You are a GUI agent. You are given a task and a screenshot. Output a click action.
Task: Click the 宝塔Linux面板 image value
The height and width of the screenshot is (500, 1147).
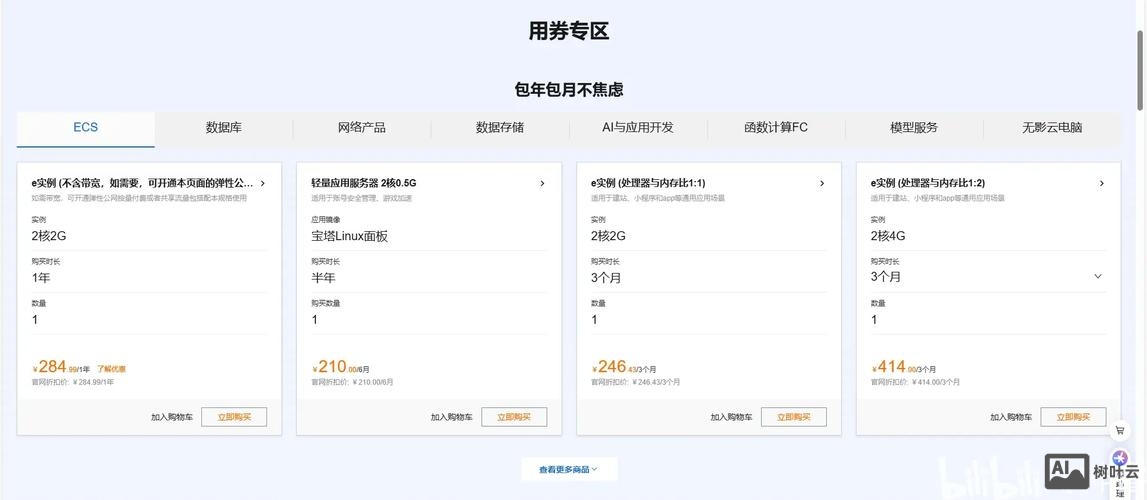point(349,236)
